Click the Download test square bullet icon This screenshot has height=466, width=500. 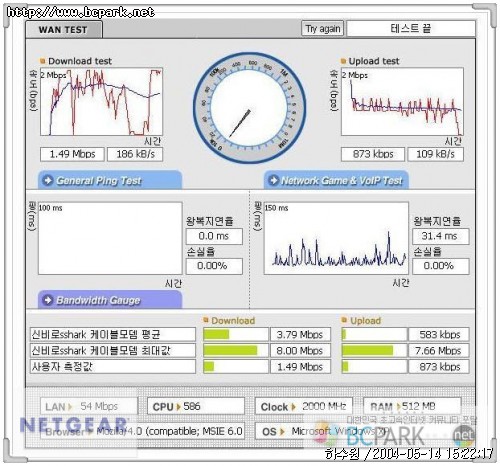pyautogui.click(x=42, y=61)
